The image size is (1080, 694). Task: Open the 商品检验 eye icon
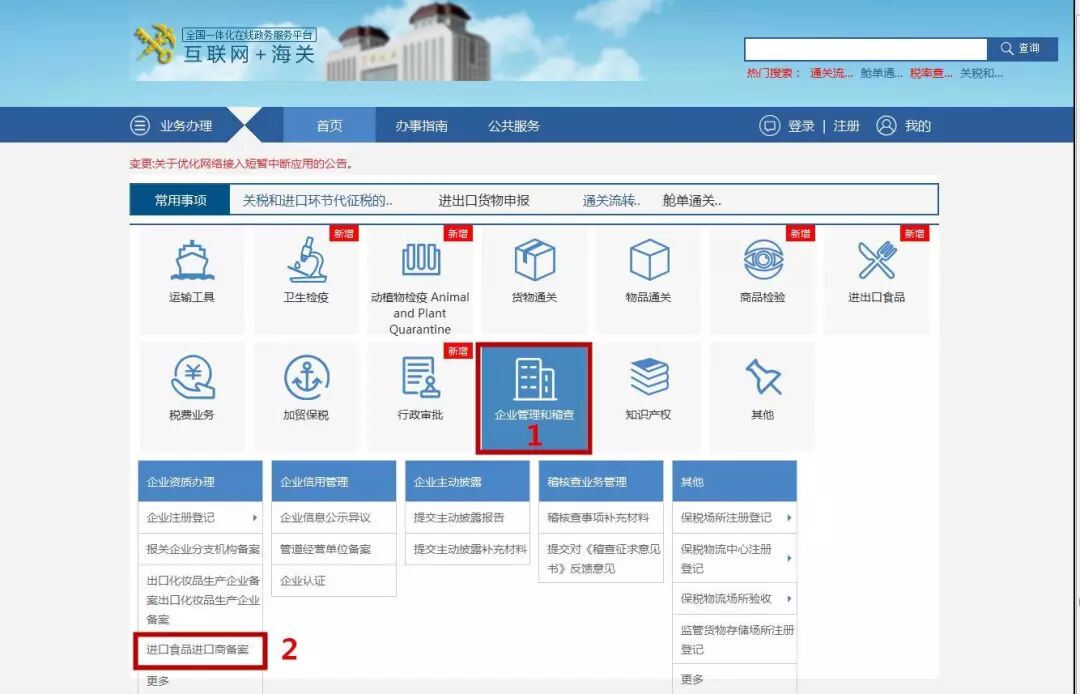(x=763, y=260)
